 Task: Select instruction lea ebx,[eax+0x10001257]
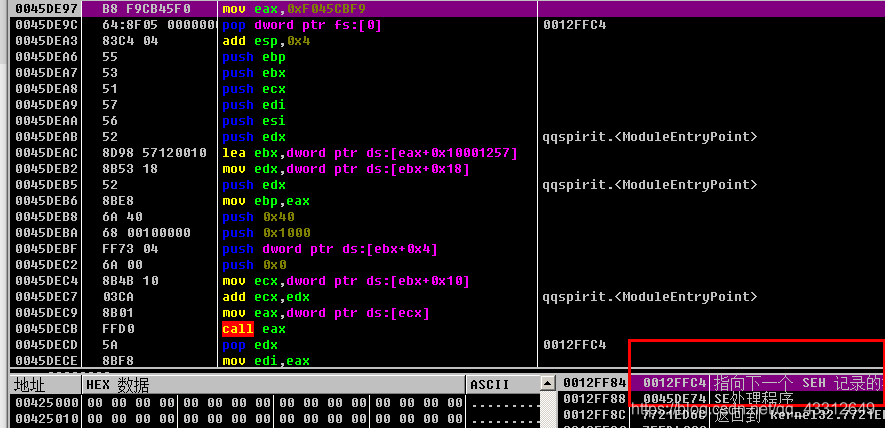click(370, 153)
